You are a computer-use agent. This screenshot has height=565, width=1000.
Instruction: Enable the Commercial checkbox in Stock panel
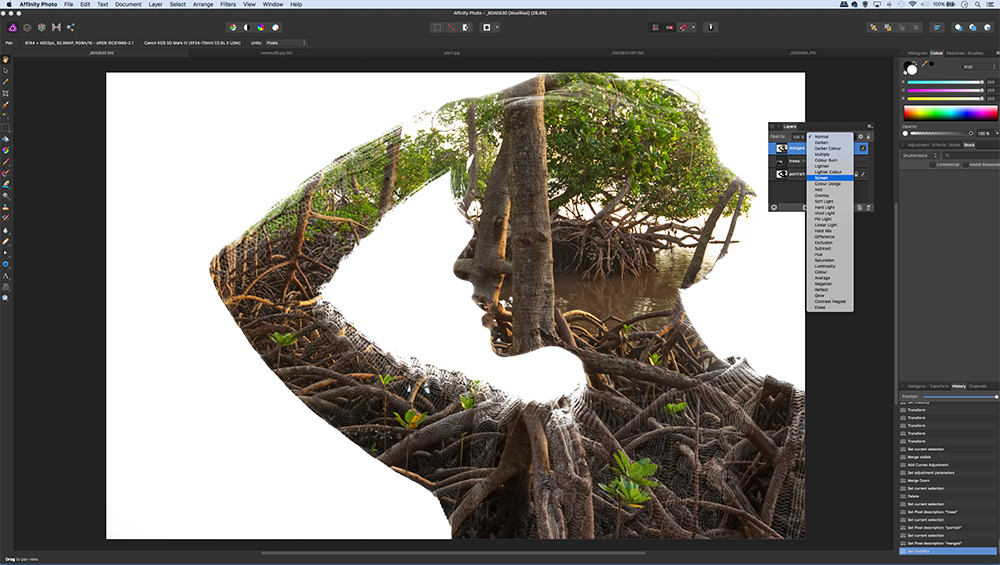932,165
